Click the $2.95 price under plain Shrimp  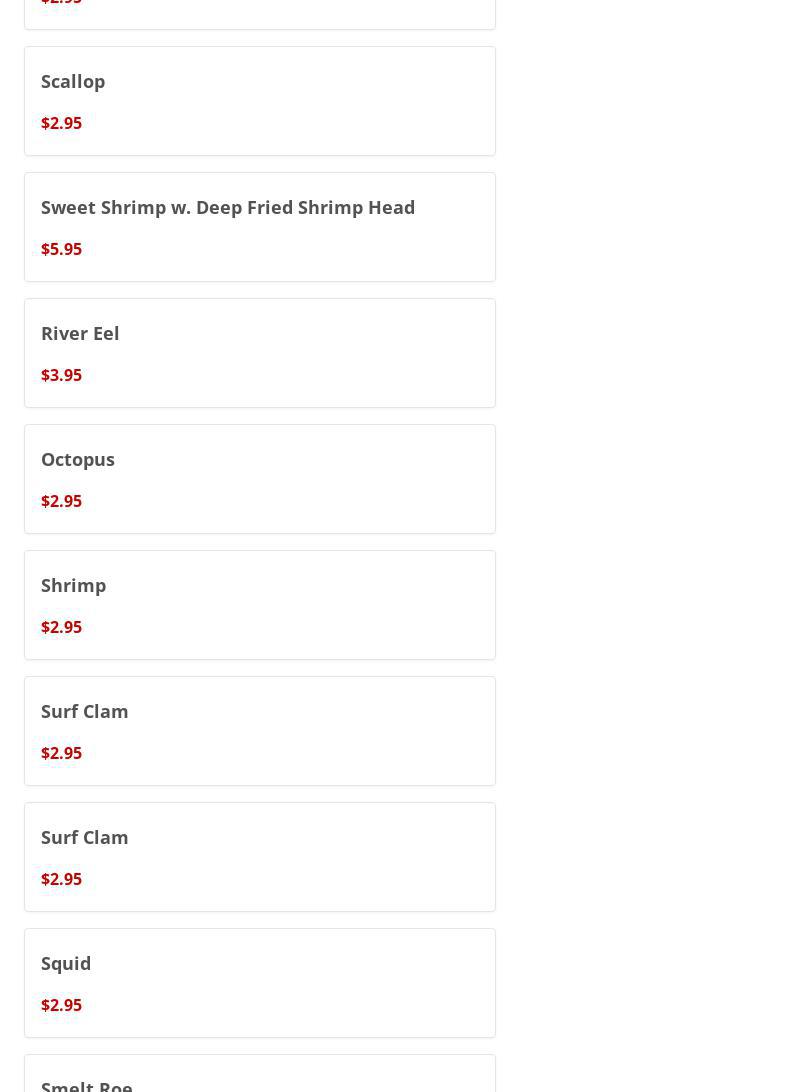click(x=61, y=627)
